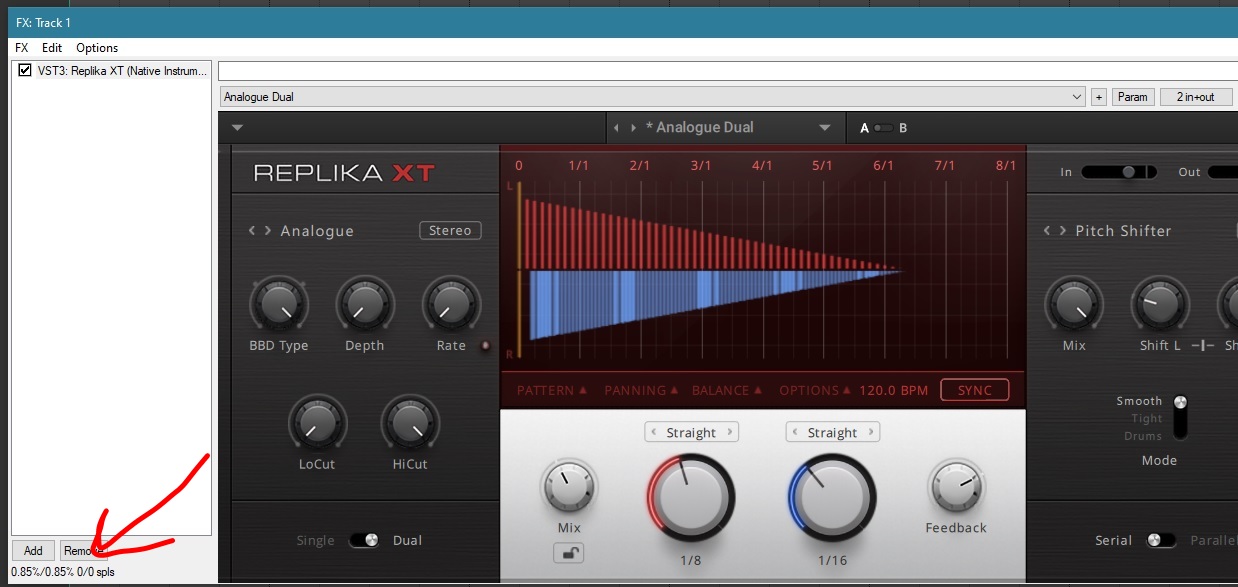Image resolution: width=1238 pixels, height=587 pixels.
Task: Toggle the Single/Dual switch
Action: pos(364,540)
